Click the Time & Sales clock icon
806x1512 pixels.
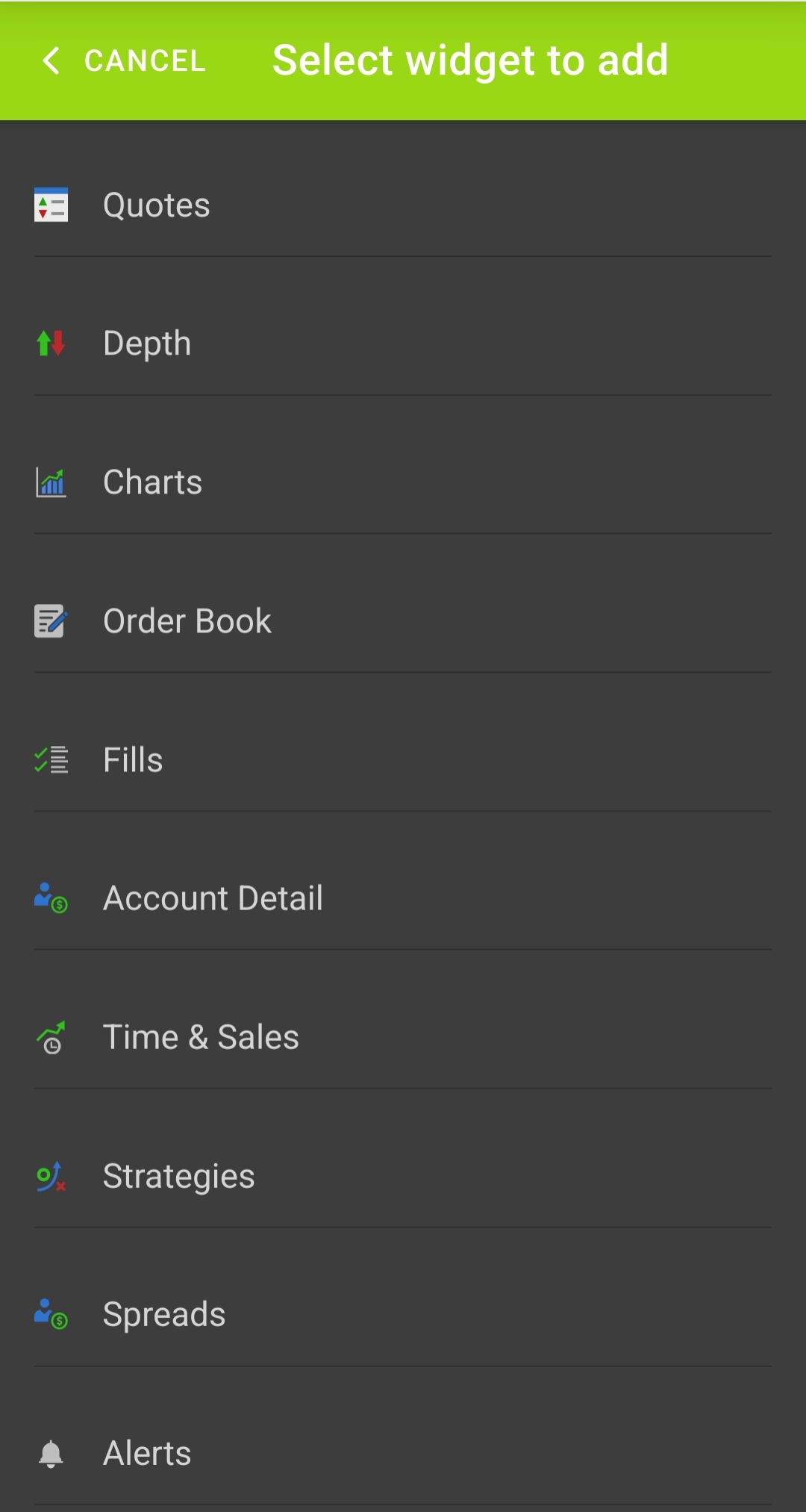point(51,1037)
